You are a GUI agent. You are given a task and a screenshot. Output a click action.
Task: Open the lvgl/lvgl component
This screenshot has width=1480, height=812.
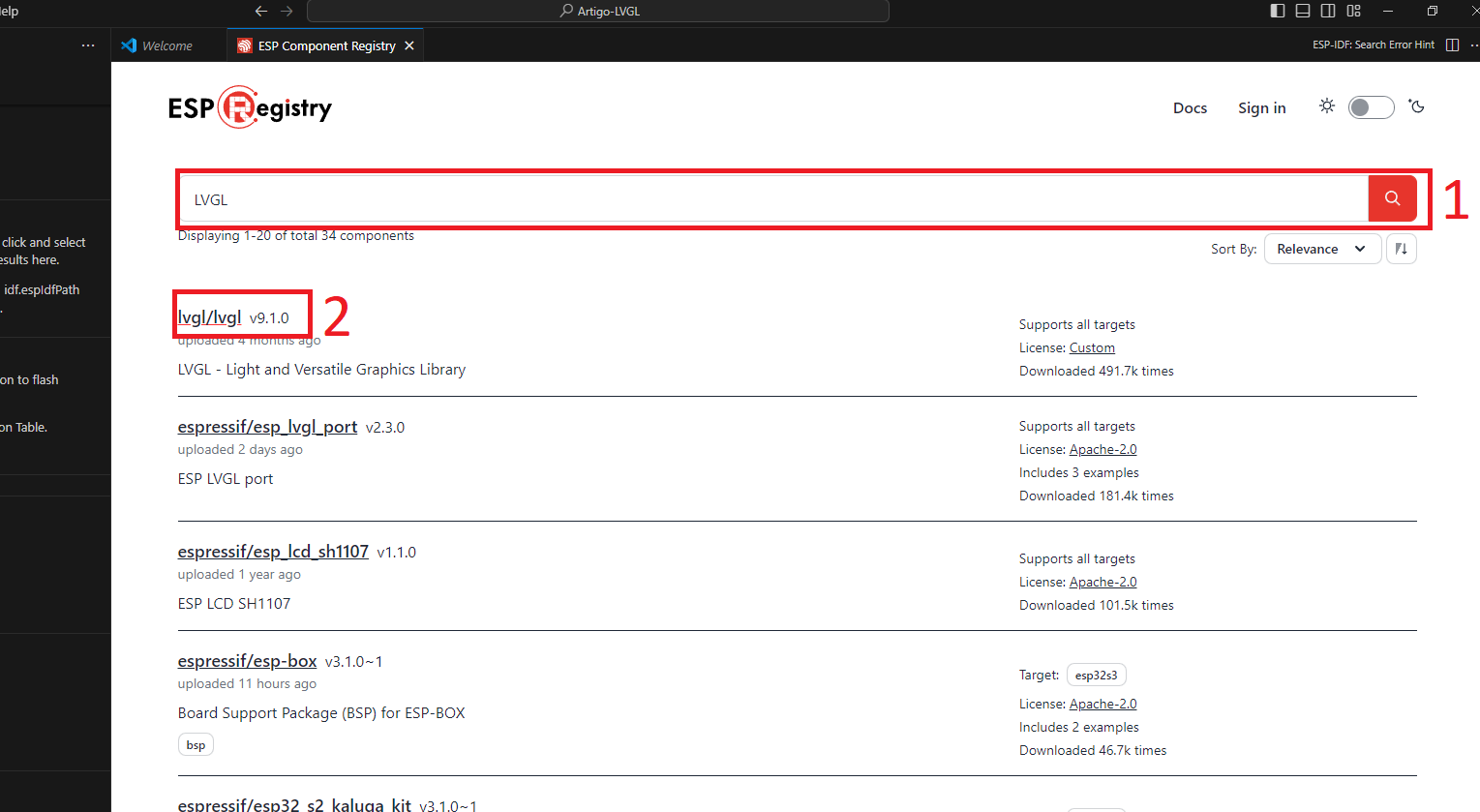(210, 317)
